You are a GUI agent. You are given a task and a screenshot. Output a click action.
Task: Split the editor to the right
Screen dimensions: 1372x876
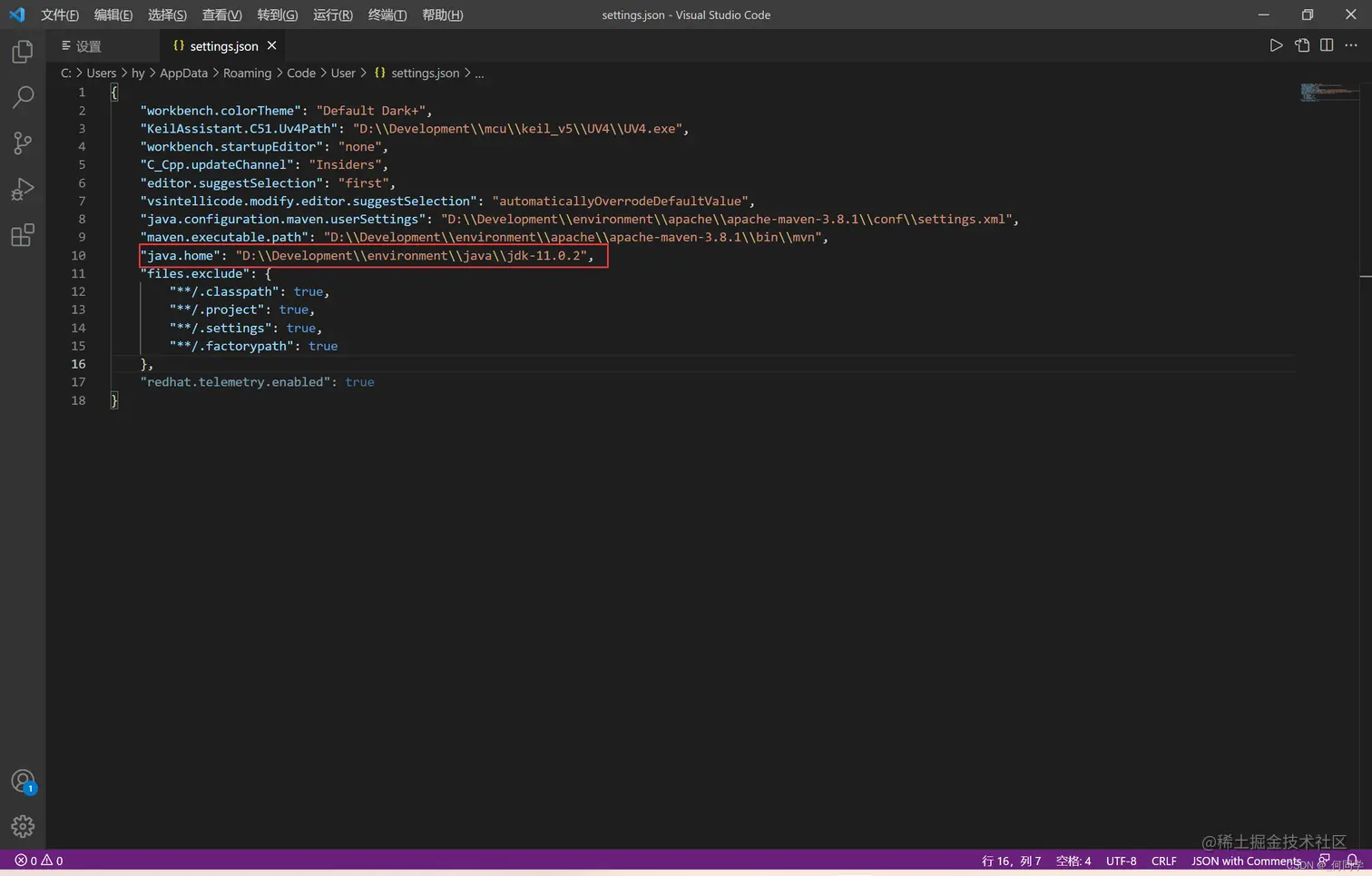(1327, 45)
